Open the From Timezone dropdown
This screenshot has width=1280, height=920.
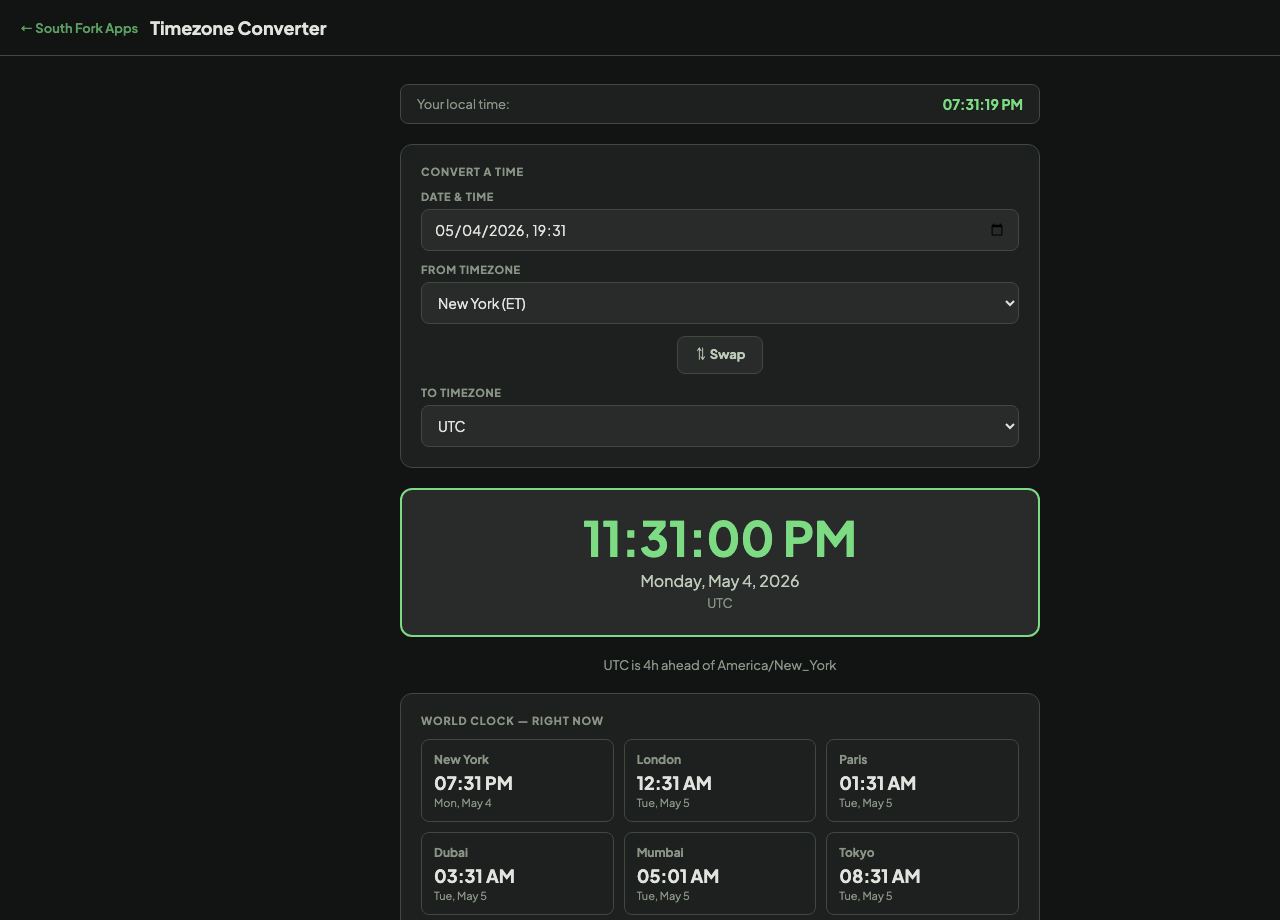(x=720, y=303)
